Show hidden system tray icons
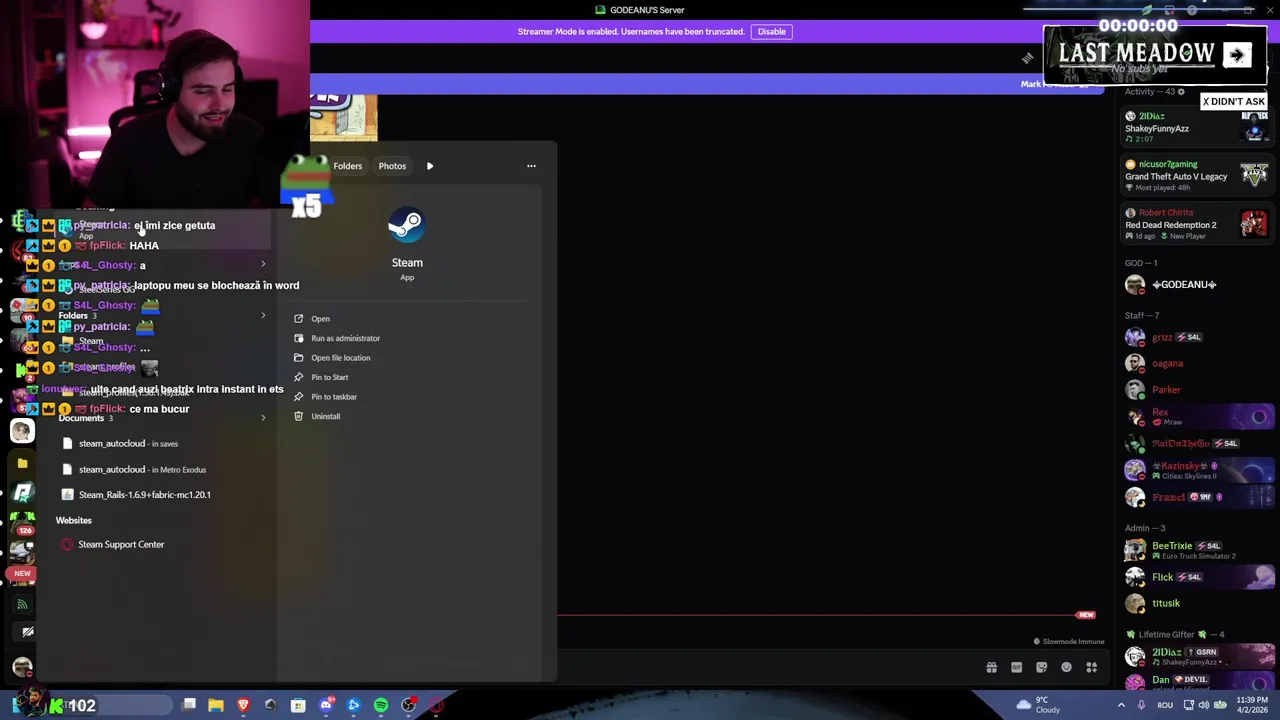This screenshot has width=1280, height=720. tap(1121, 706)
